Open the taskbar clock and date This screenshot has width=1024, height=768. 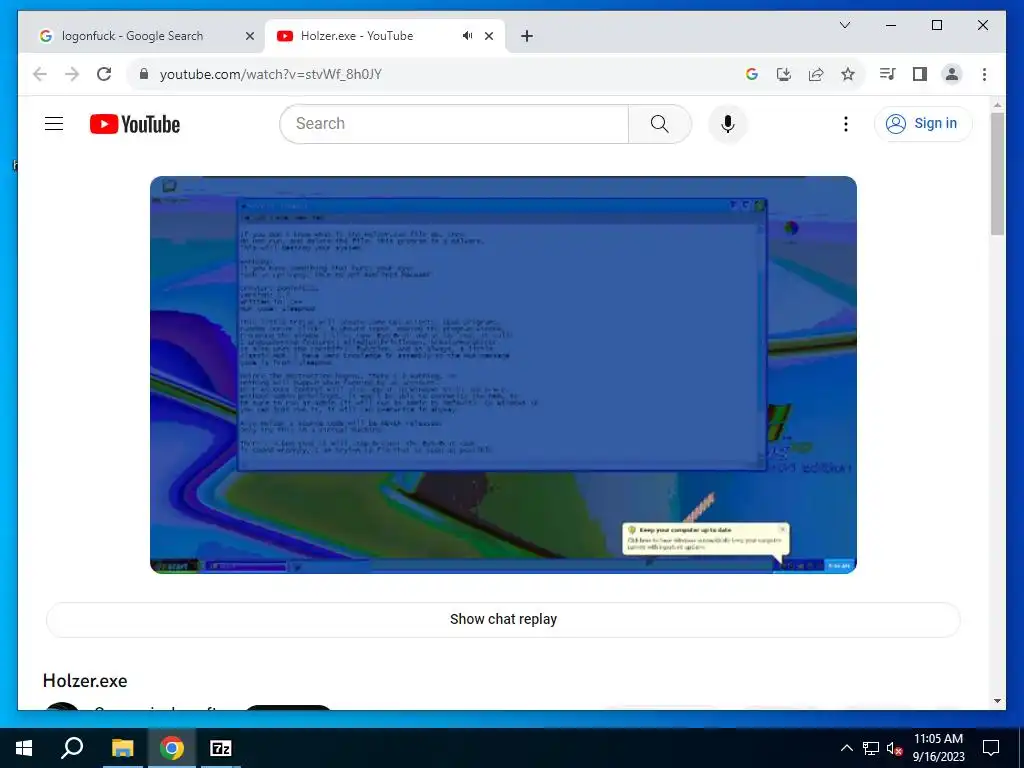[x=938, y=748]
